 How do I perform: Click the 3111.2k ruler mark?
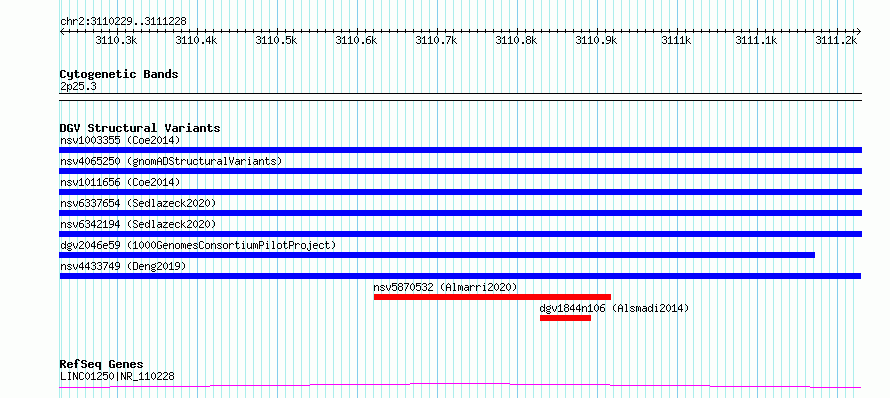[x=837, y=40]
